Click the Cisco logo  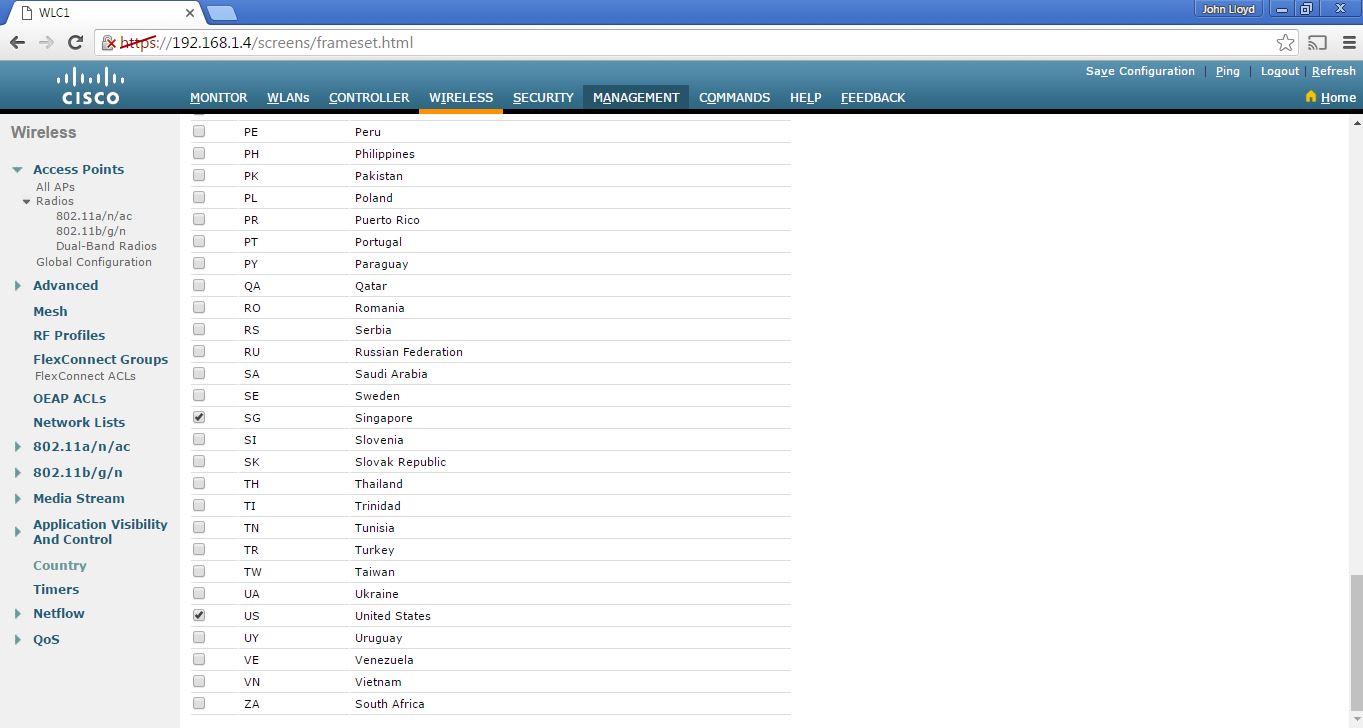point(90,86)
